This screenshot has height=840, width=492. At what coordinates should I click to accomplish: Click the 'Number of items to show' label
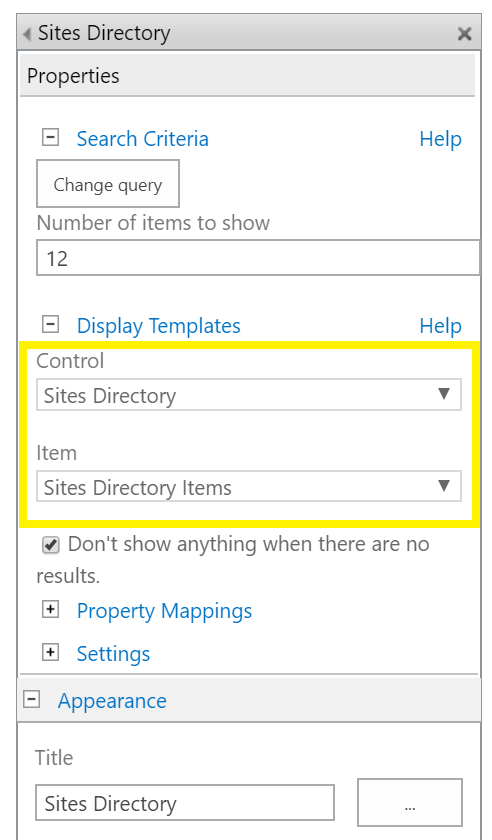pos(153,223)
